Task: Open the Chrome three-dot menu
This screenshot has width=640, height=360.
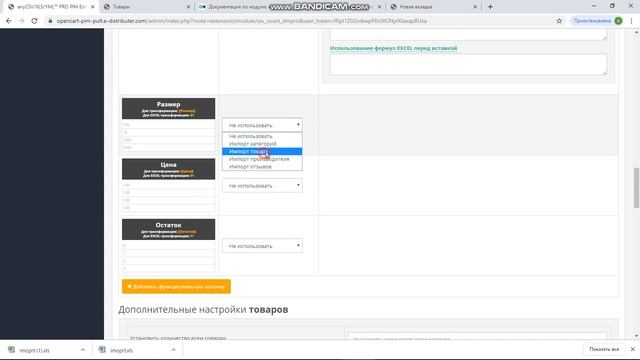Action: (x=631, y=21)
